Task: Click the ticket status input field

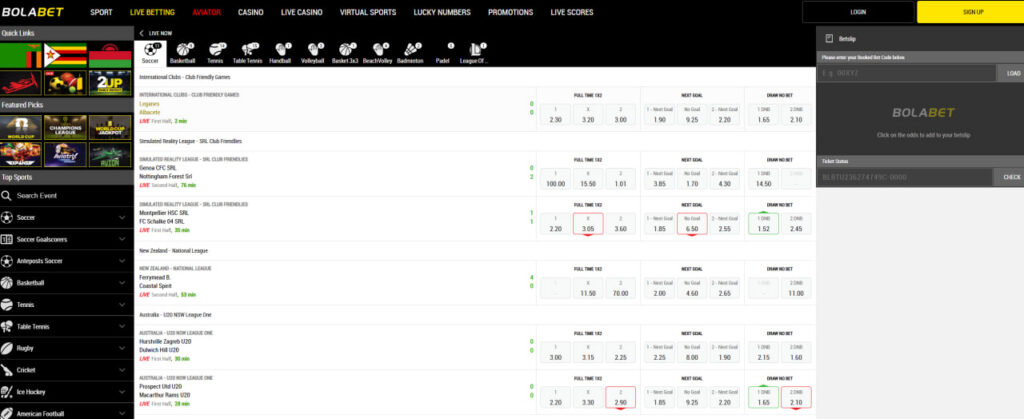Action: click(x=904, y=177)
